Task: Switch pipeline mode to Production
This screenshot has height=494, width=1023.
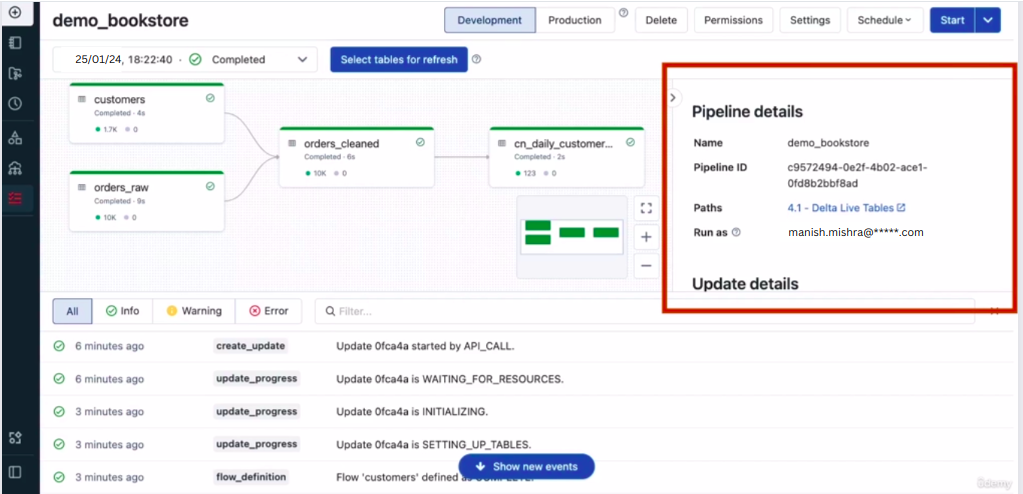Action: tap(575, 20)
